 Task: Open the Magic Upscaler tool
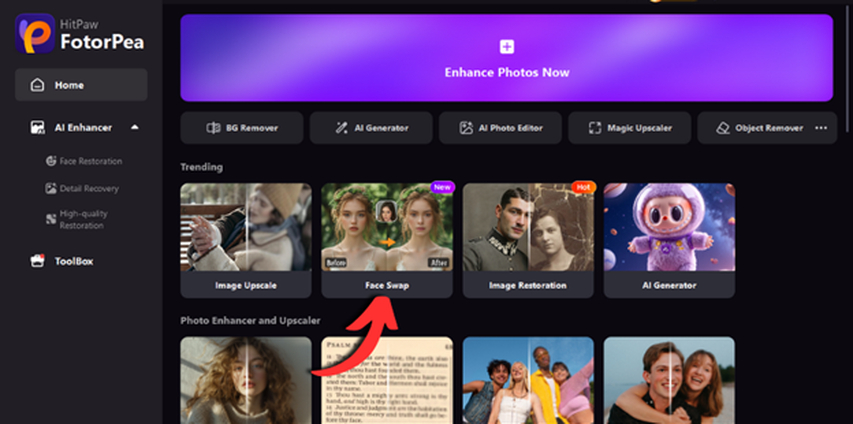[x=629, y=128]
